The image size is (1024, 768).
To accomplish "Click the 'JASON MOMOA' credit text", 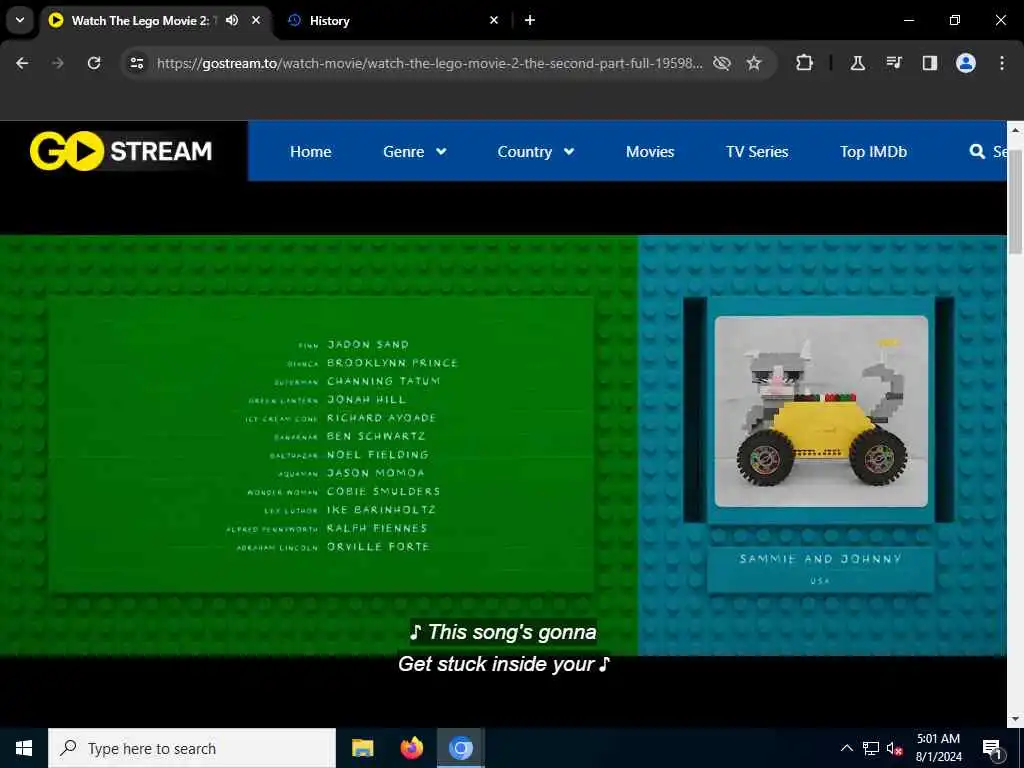I will [x=376, y=472].
